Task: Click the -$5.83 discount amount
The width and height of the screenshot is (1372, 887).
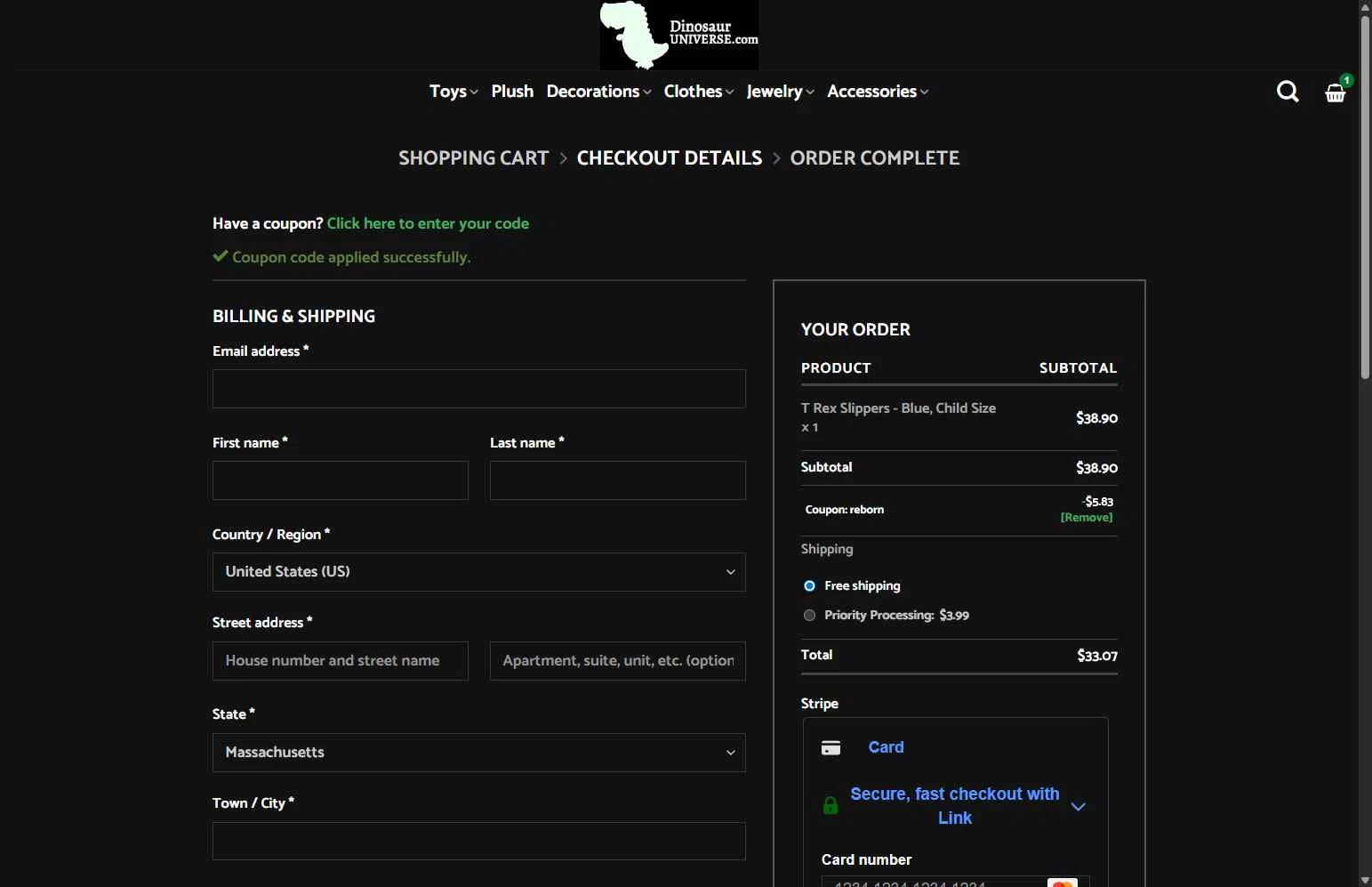Action: (x=1097, y=502)
